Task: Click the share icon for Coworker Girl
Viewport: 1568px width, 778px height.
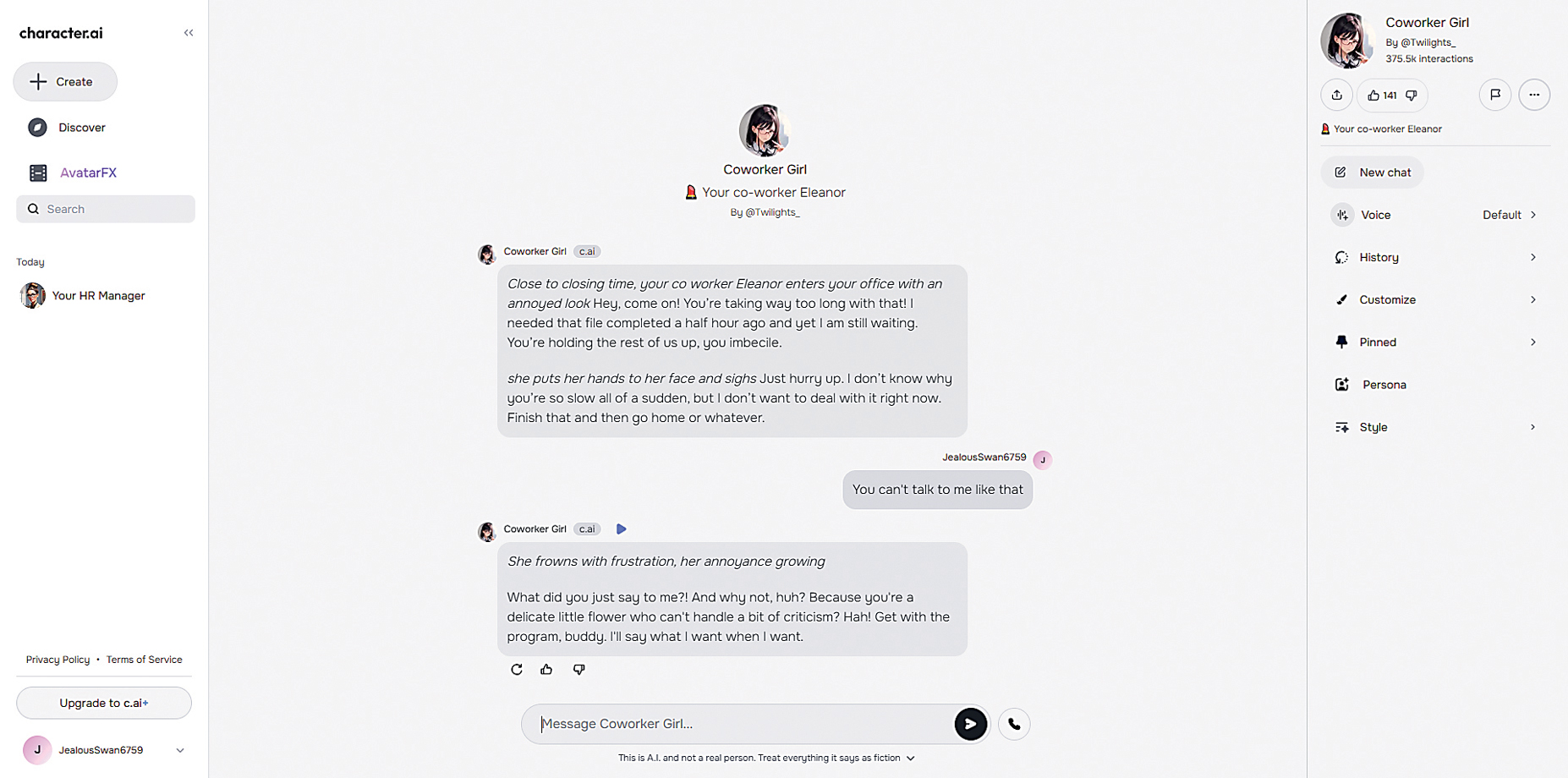Action: (x=1336, y=95)
